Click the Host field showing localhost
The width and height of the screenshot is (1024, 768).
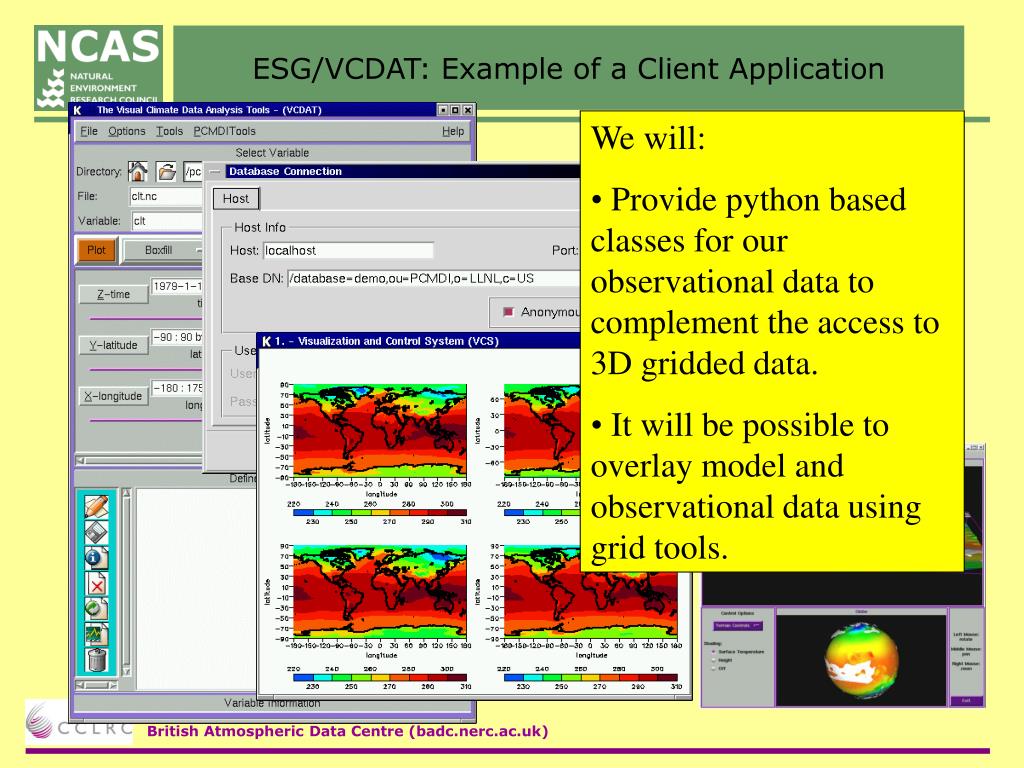click(349, 250)
